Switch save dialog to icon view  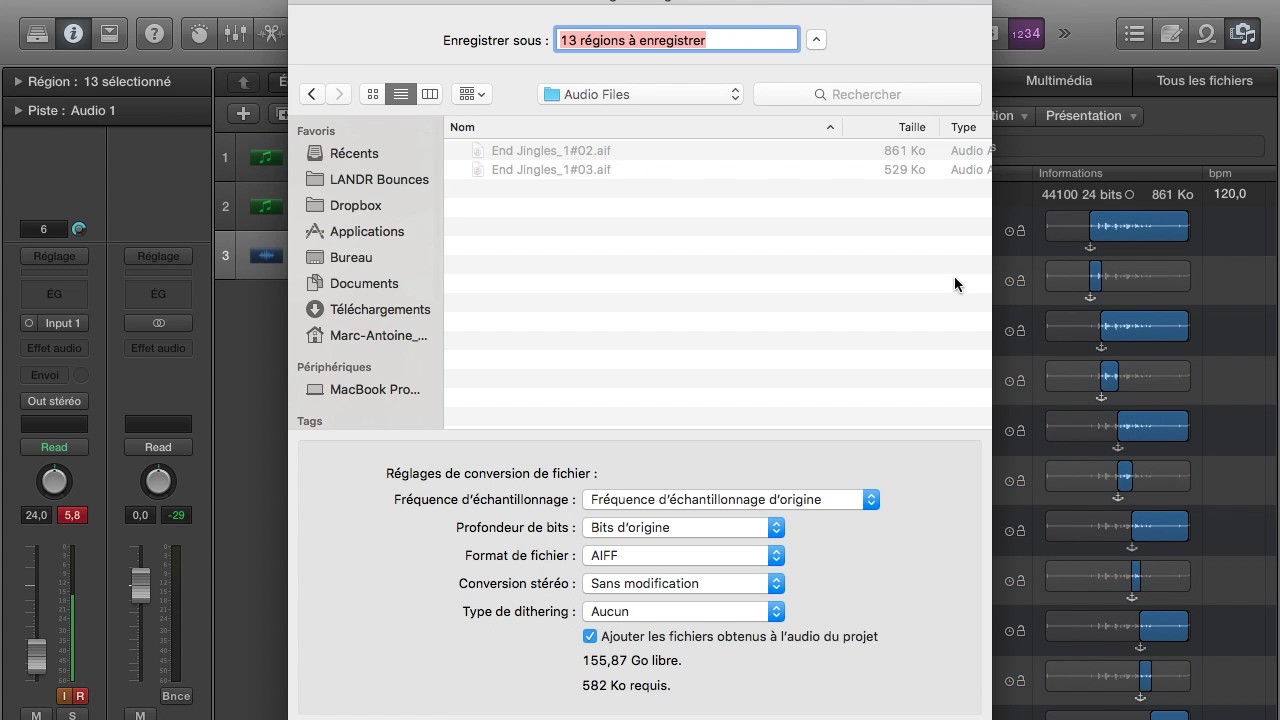(373, 94)
